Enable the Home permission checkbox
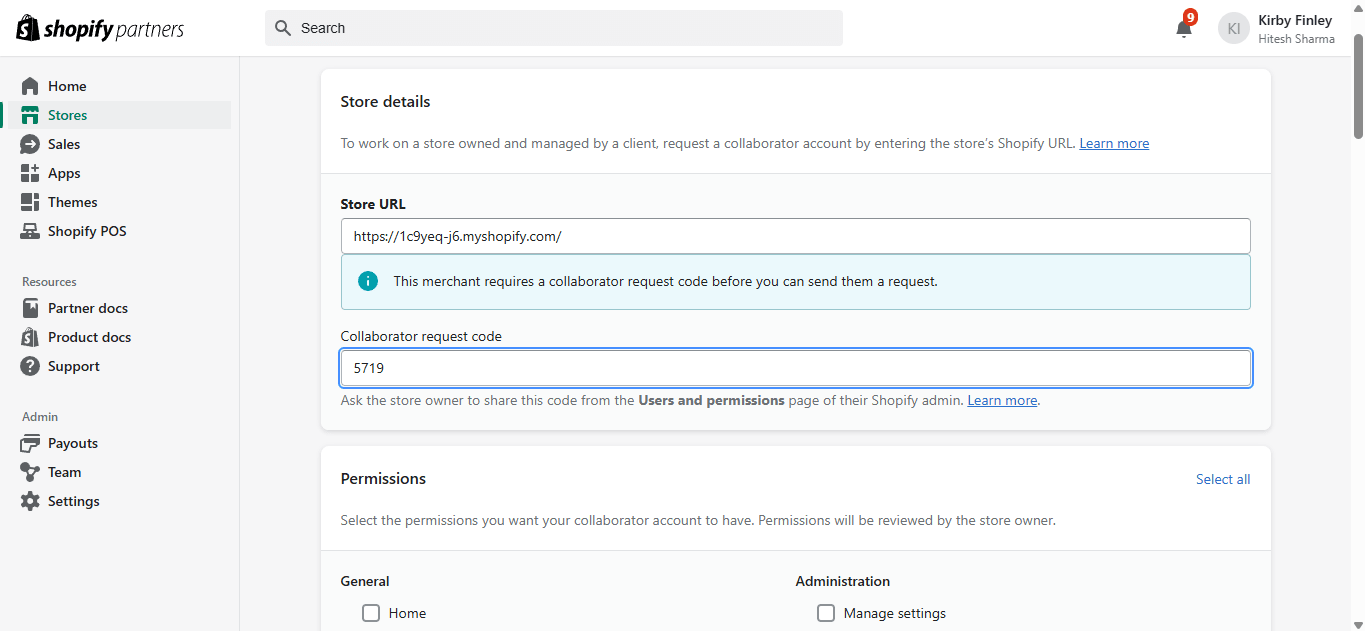This screenshot has width=1365, height=631. [x=371, y=613]
